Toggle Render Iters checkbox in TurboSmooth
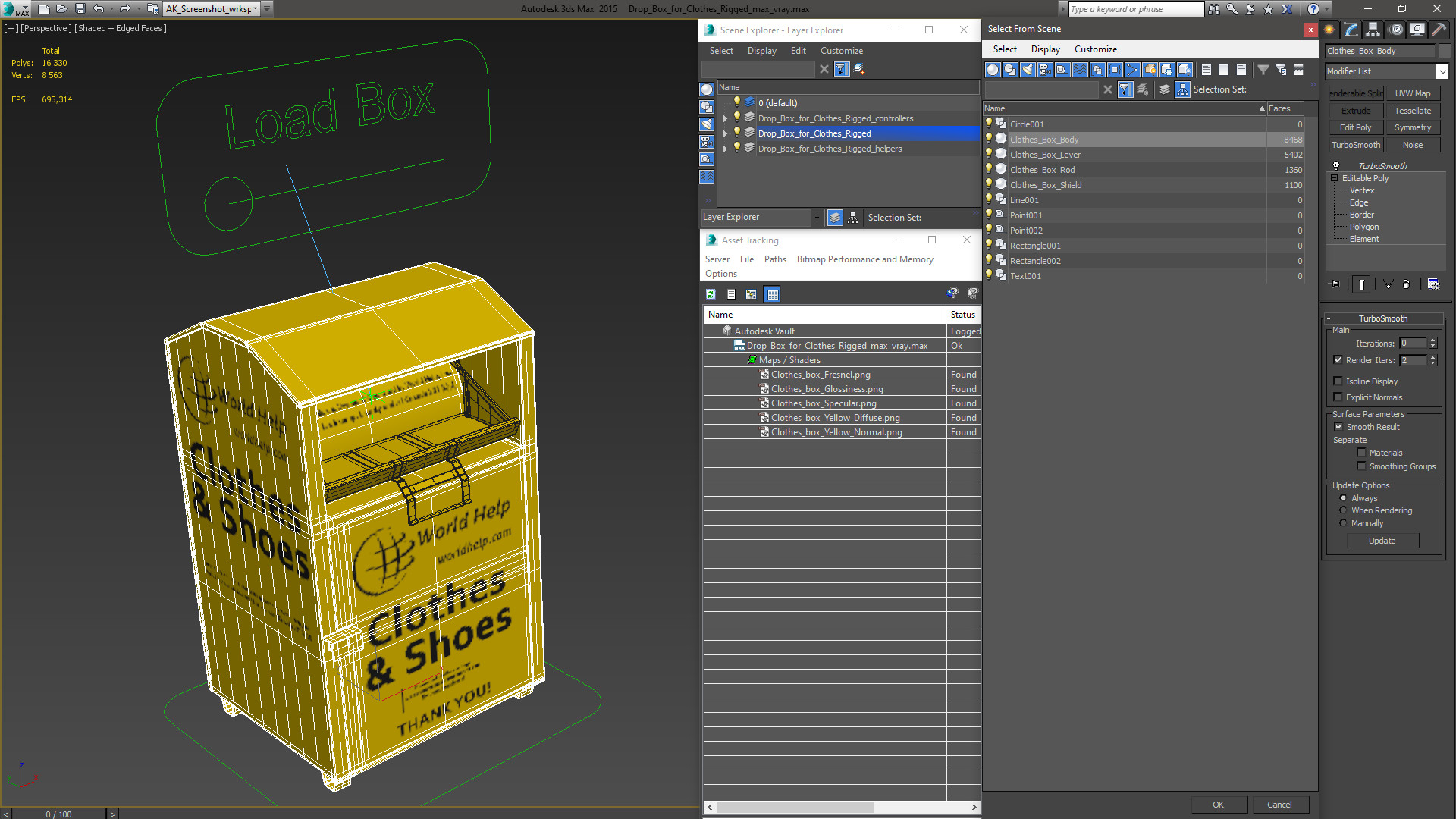Viewport: 1456px width, 819px height. [1338, 360]
